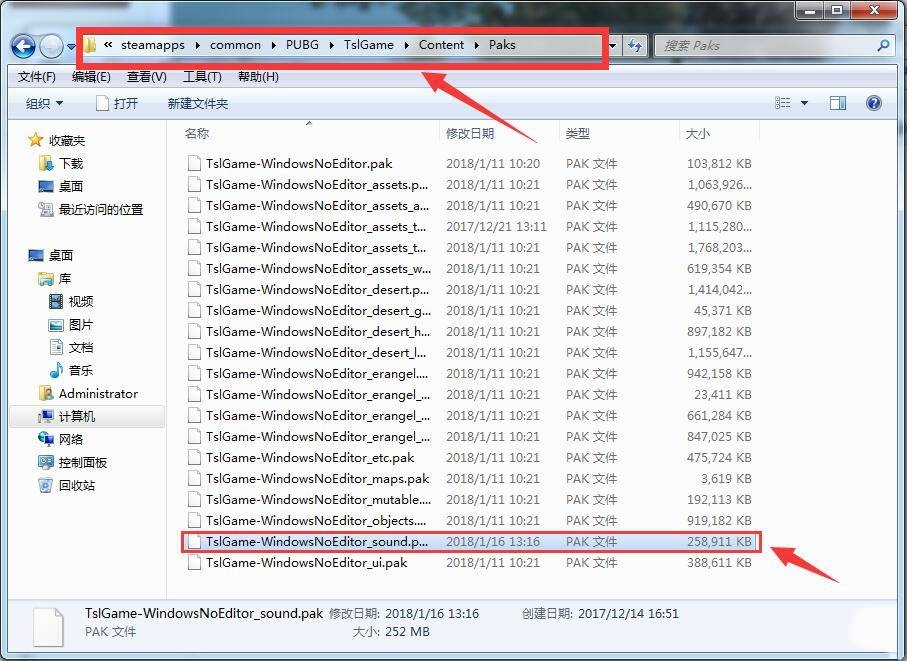The image size is (907, 661).
Task: Click the Help question mark icon
Action: pyautogui.click(x=873, y=103)
